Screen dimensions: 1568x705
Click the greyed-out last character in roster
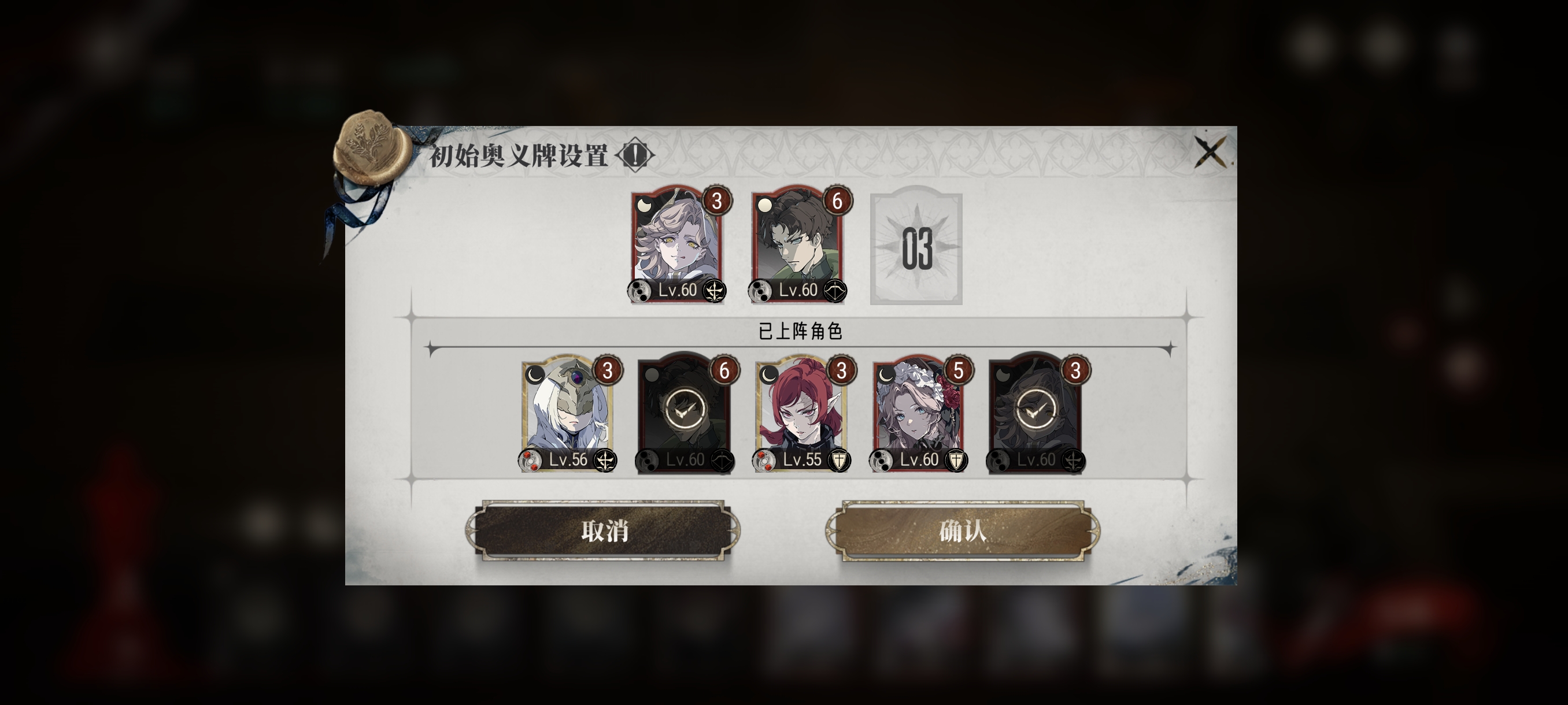click(1036, 414)
